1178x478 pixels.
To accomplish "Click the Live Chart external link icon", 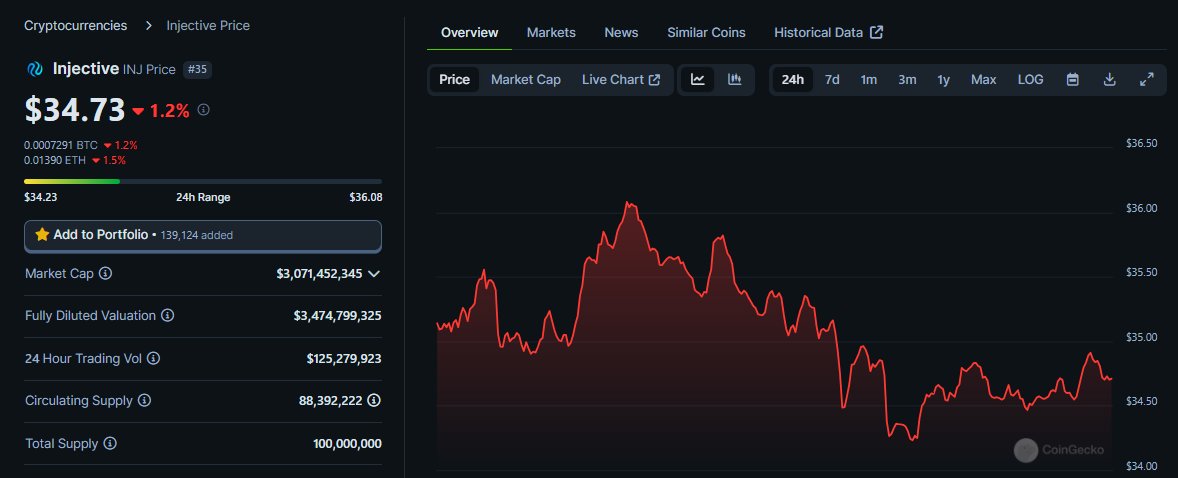I will [x=654, y=80].
